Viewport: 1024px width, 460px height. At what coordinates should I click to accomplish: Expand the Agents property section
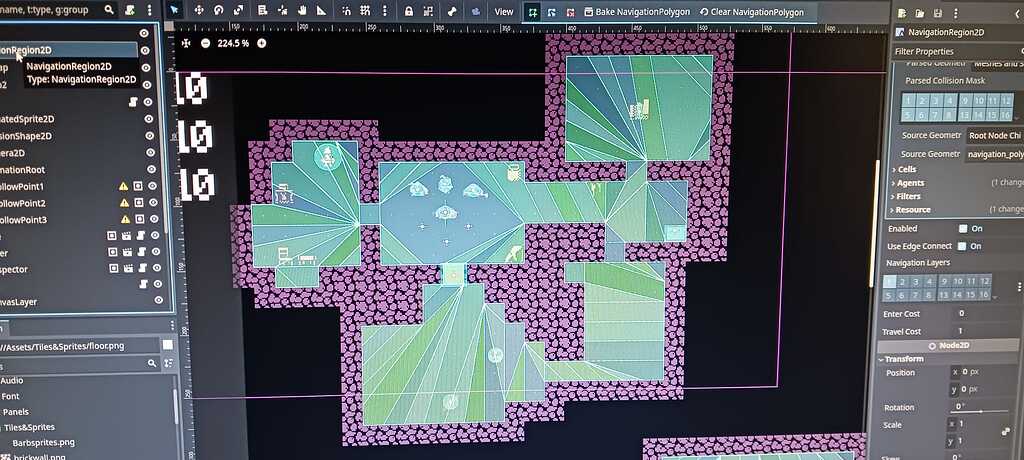tap(910, 183)
